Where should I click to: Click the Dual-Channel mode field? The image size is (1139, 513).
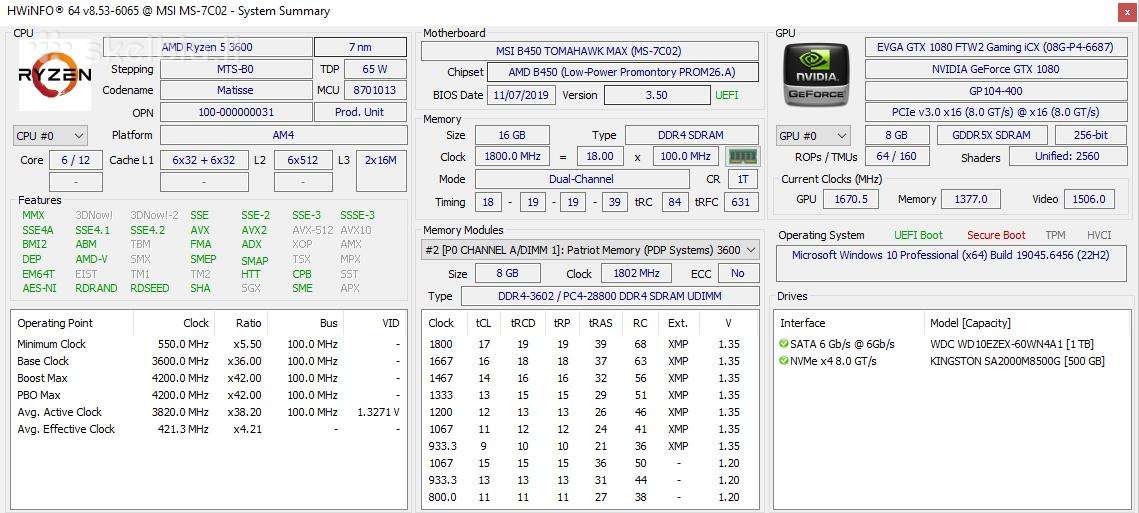point(582,179)
